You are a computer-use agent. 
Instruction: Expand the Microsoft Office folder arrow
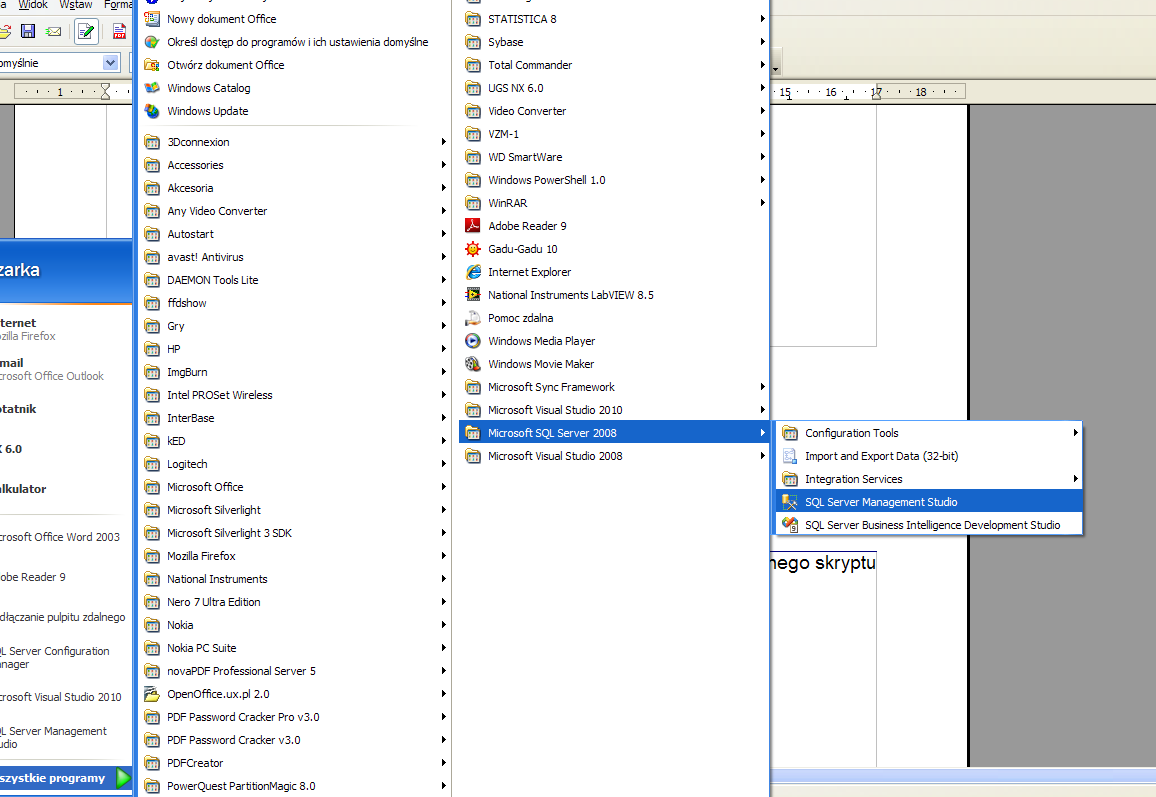click(x=443, y=487)
